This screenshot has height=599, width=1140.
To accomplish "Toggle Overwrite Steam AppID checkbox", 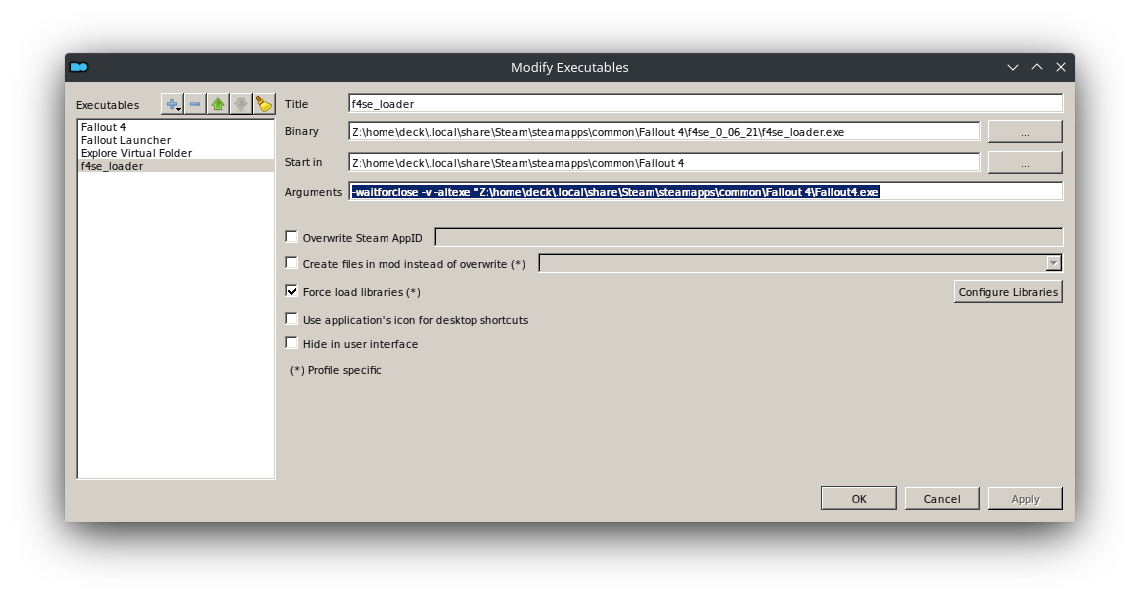I will (292, 237).
